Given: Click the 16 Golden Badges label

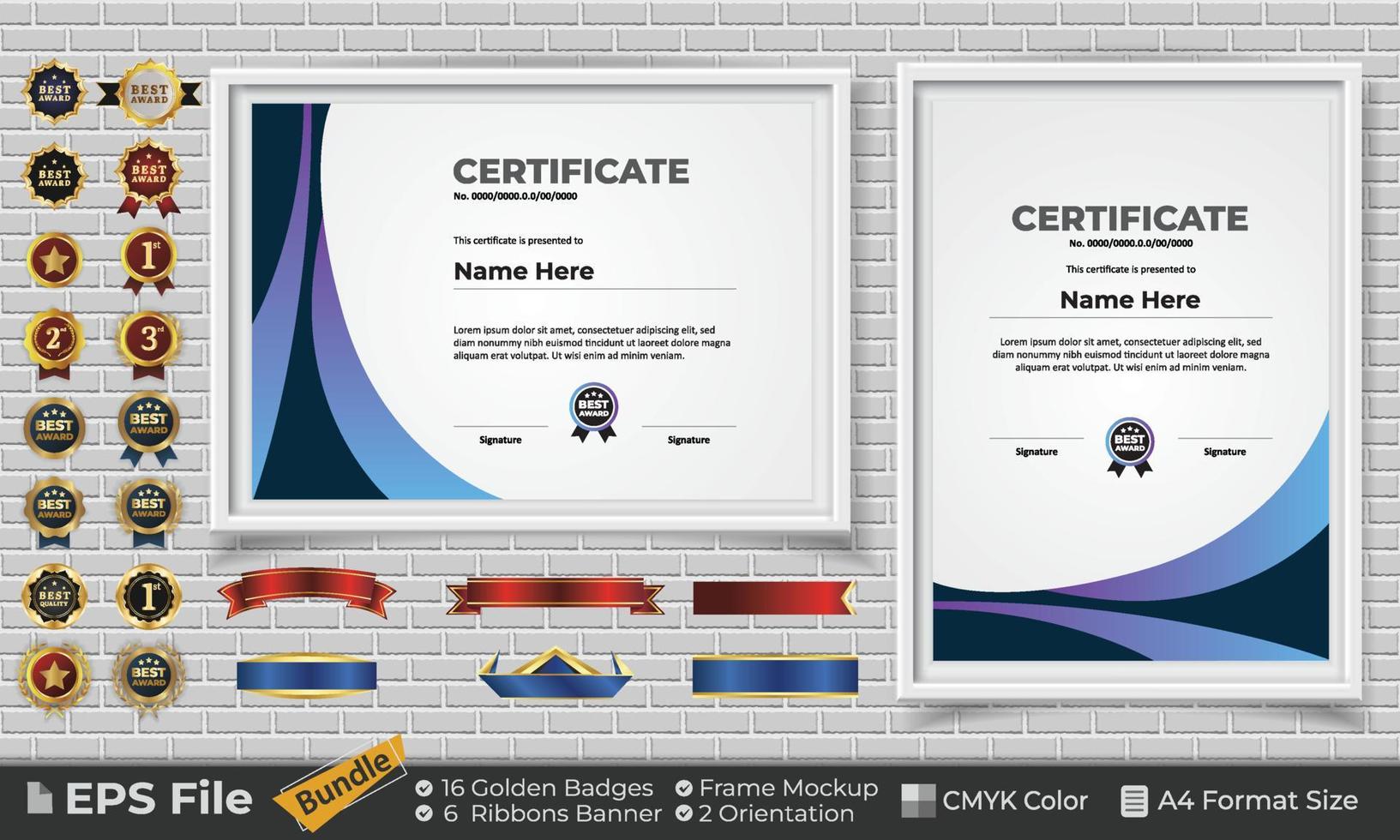Looking at the screenshot, I should pos(547,788).
